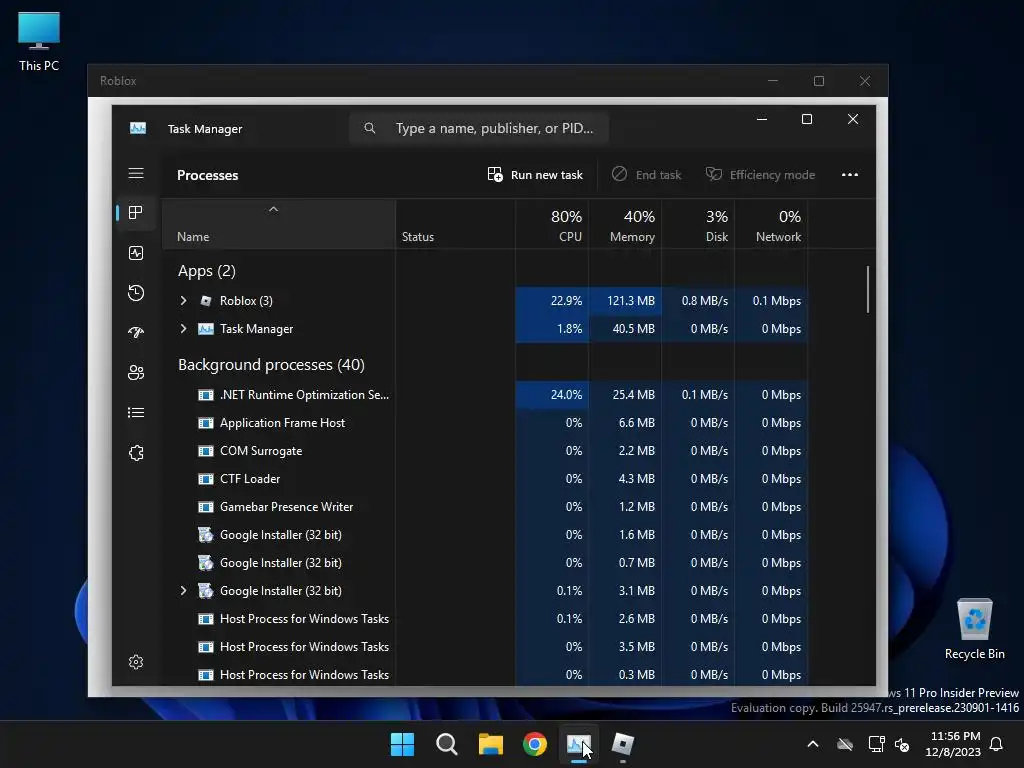This screenshot has height=768, width=1024.
Task: Open Google Chrome from the taskbar
Action: 535,744
